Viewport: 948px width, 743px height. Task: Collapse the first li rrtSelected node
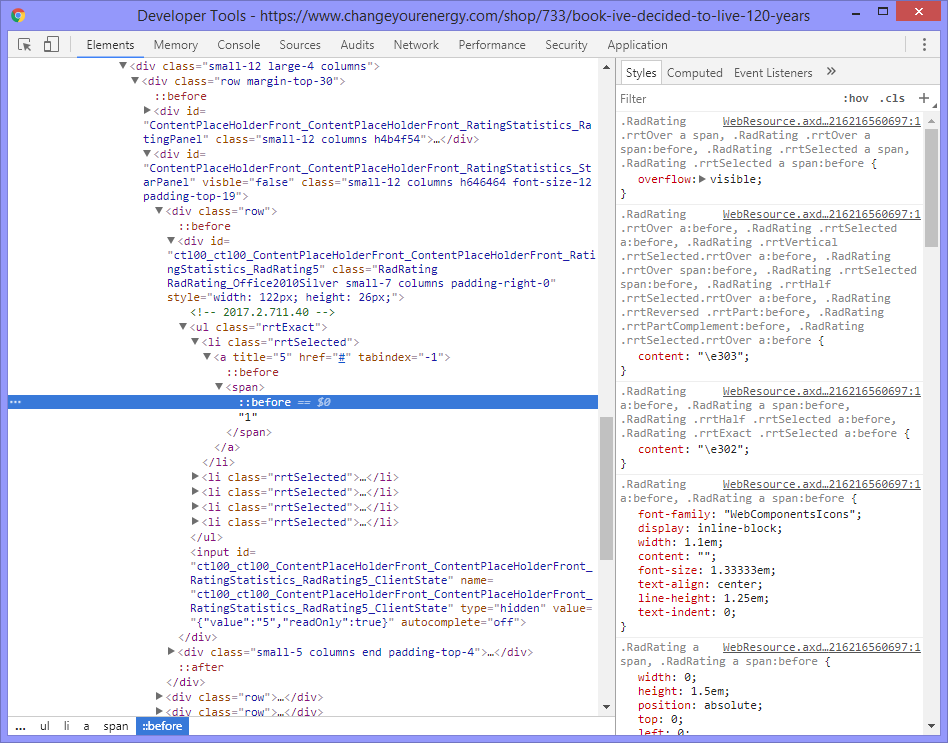pyautogui.click(x=195, y=342)
